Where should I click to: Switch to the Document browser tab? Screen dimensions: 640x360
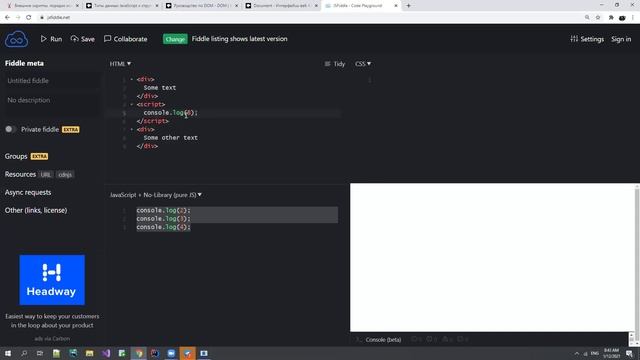click(282, 6)
